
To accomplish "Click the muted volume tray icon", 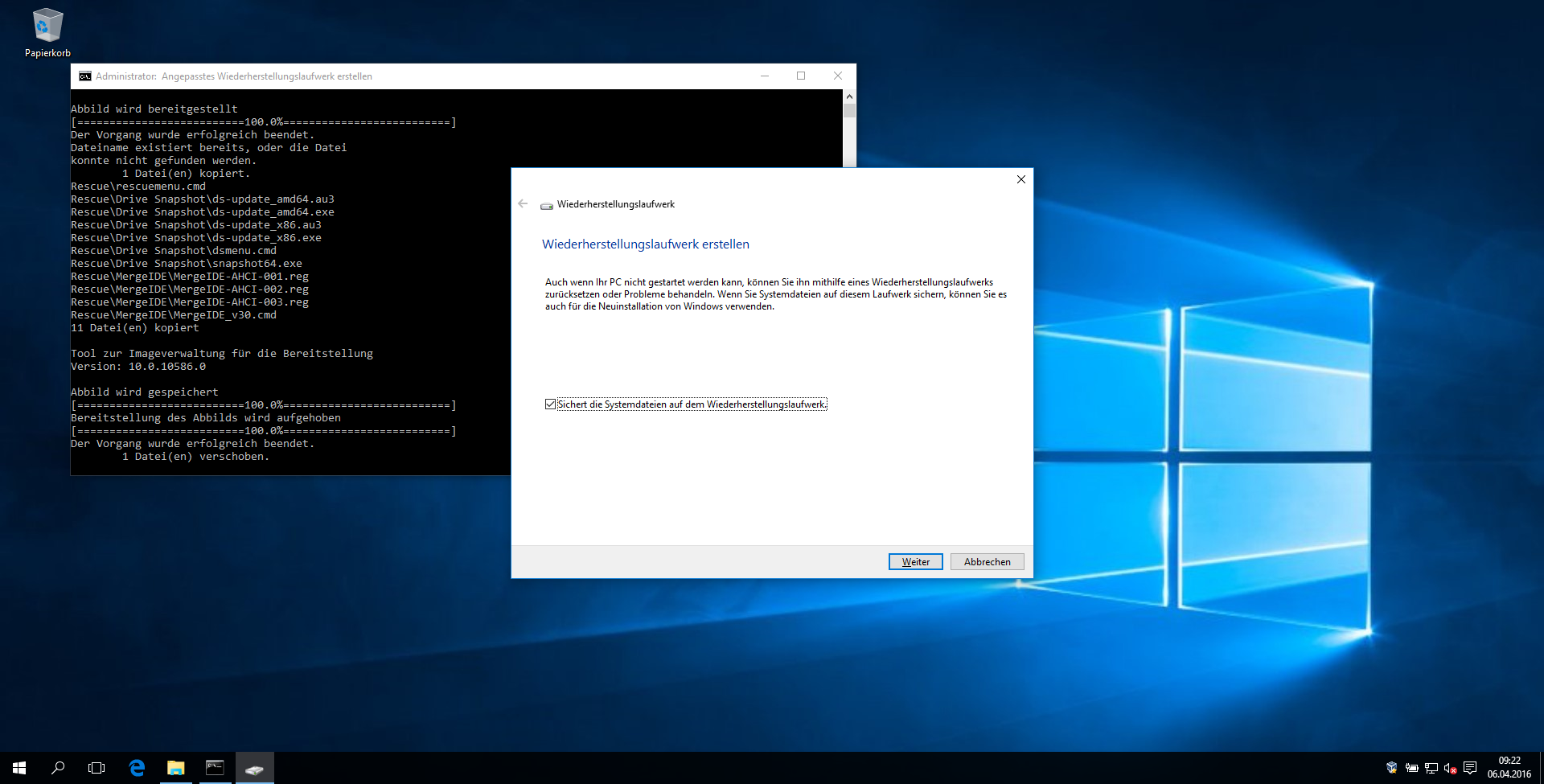I will tap(1451, 768).
